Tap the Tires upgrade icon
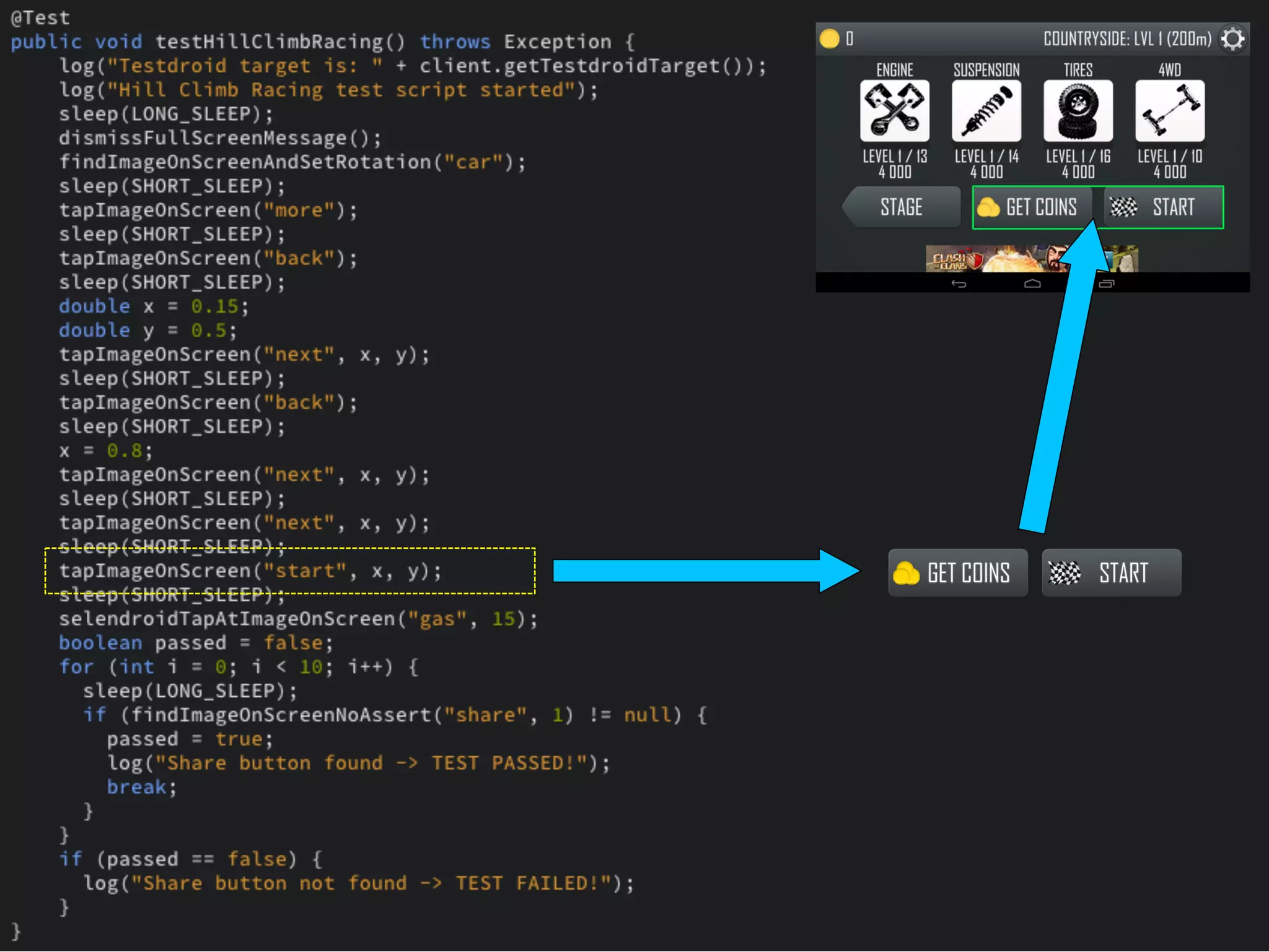 [x=1078, y=111]
